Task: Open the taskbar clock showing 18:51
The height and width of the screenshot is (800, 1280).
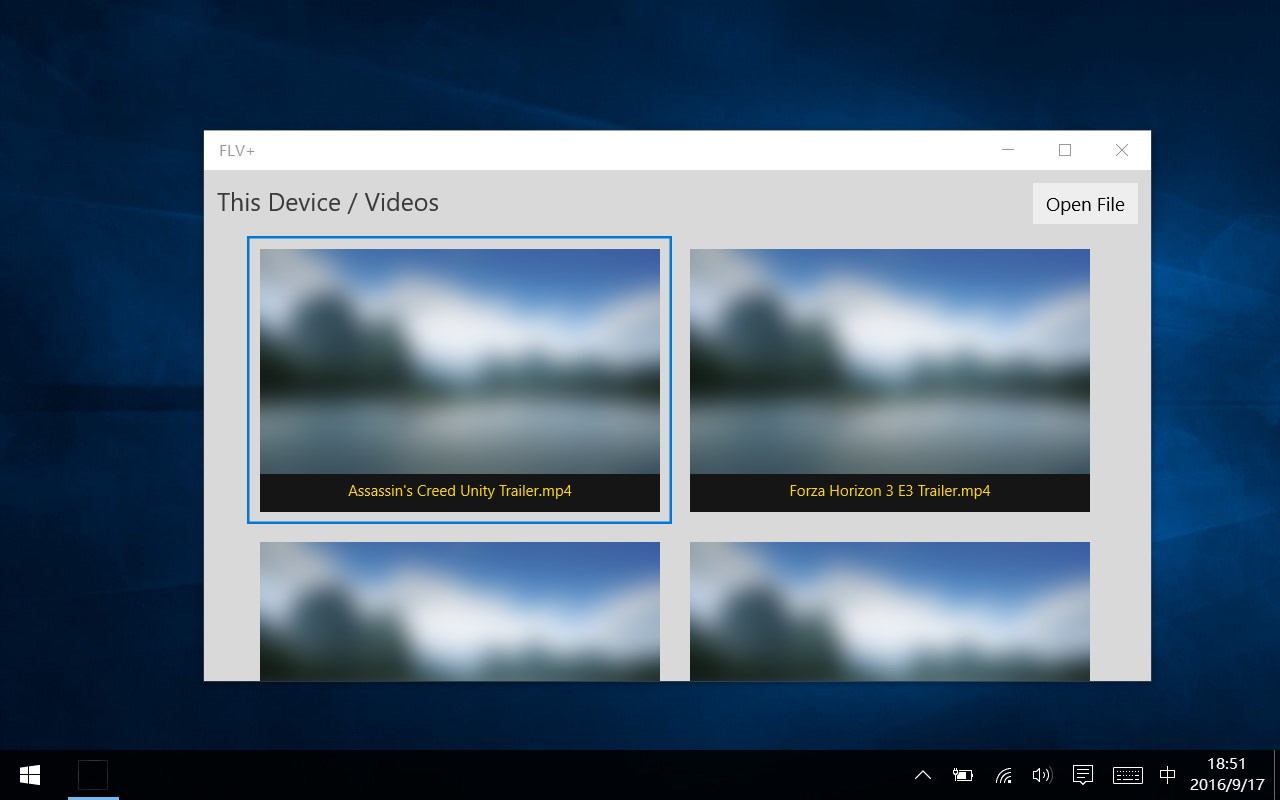Action: pyautogui.click(x=1227, y=775)
